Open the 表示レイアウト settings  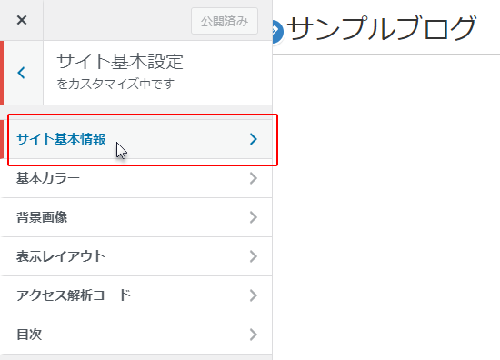[137, 256]
